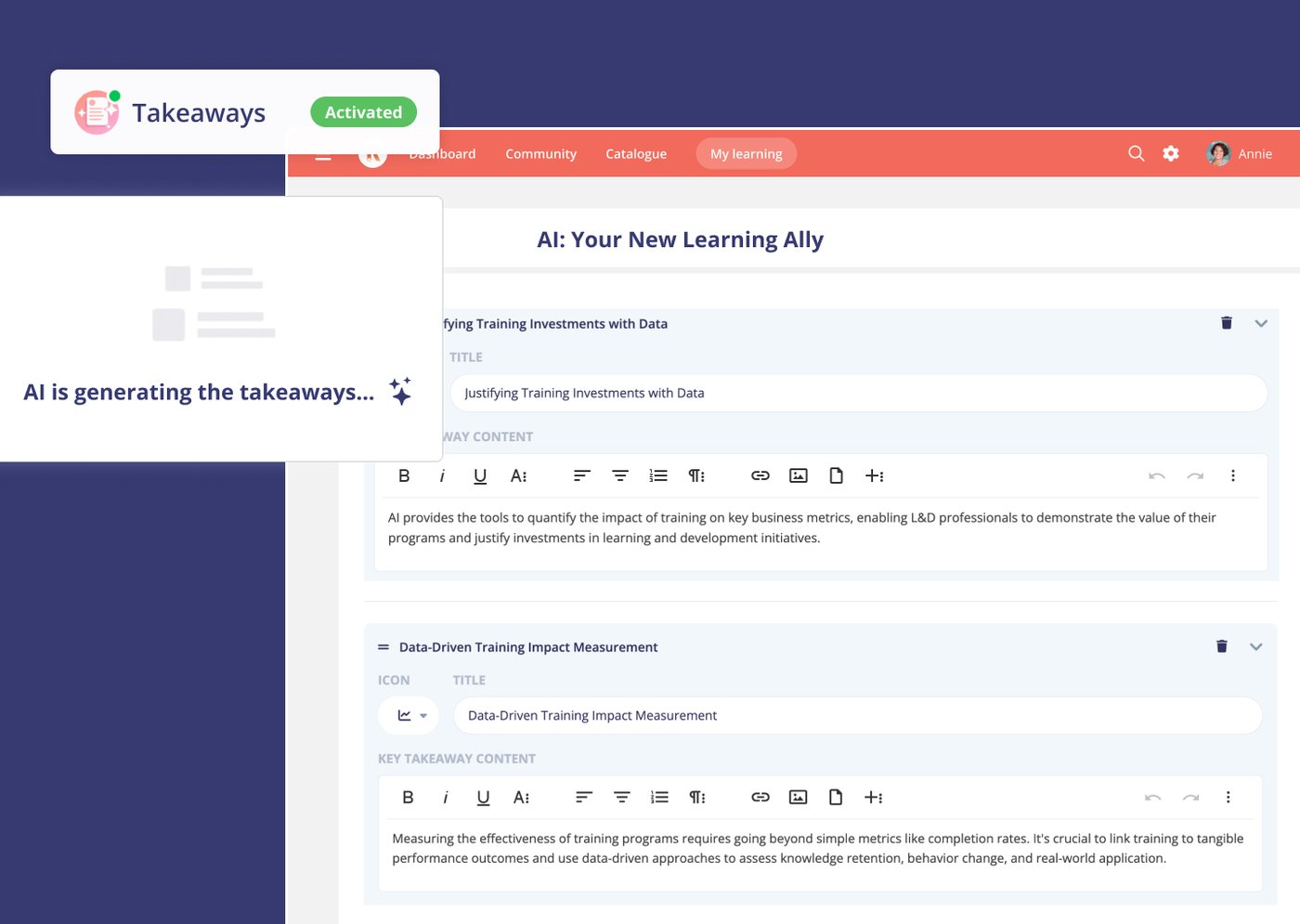
Task: Open Annie's profile avatar
Action: (1218, 153)
